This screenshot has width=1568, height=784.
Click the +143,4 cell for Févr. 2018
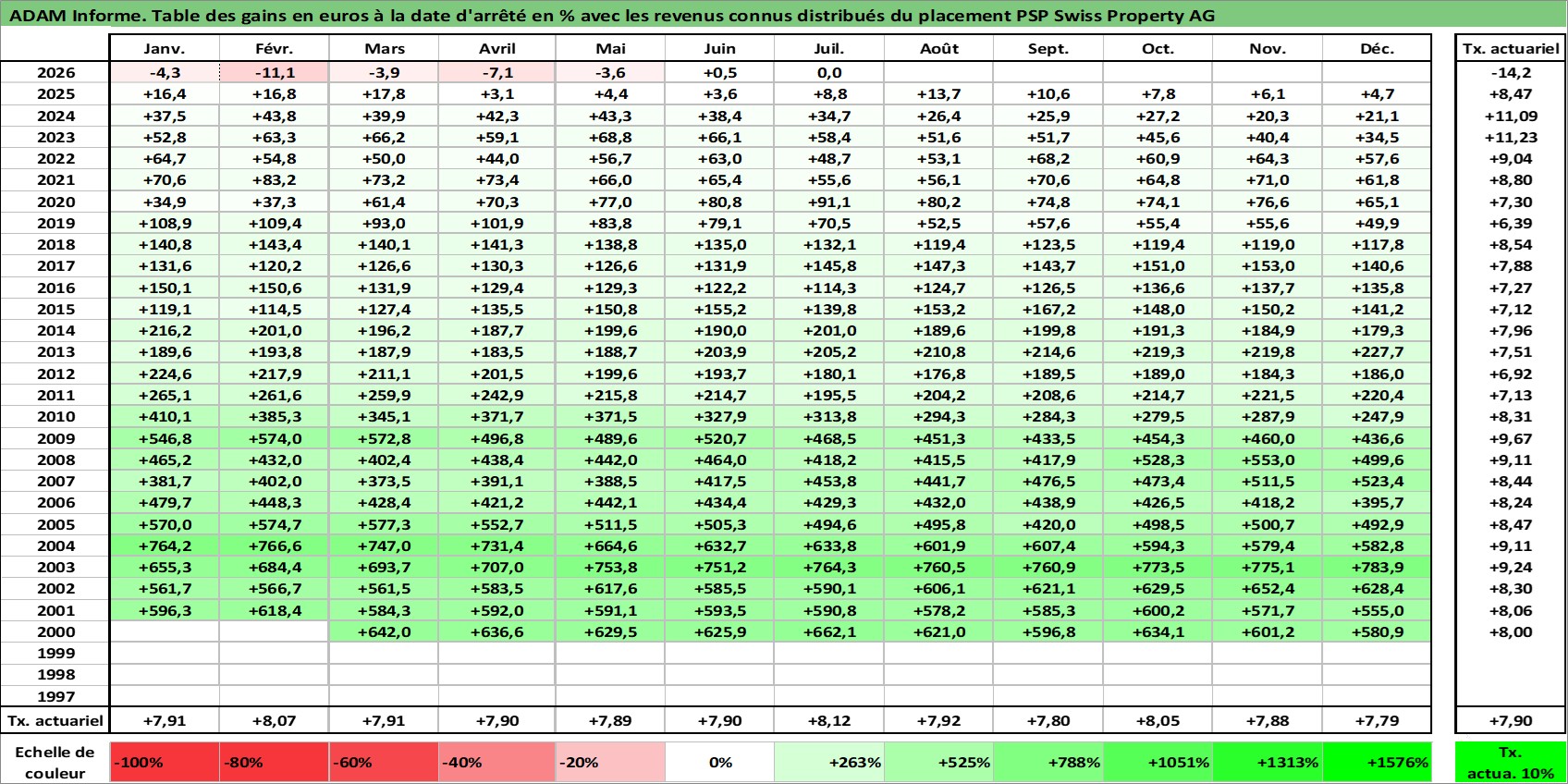click(x=274, y=244)
